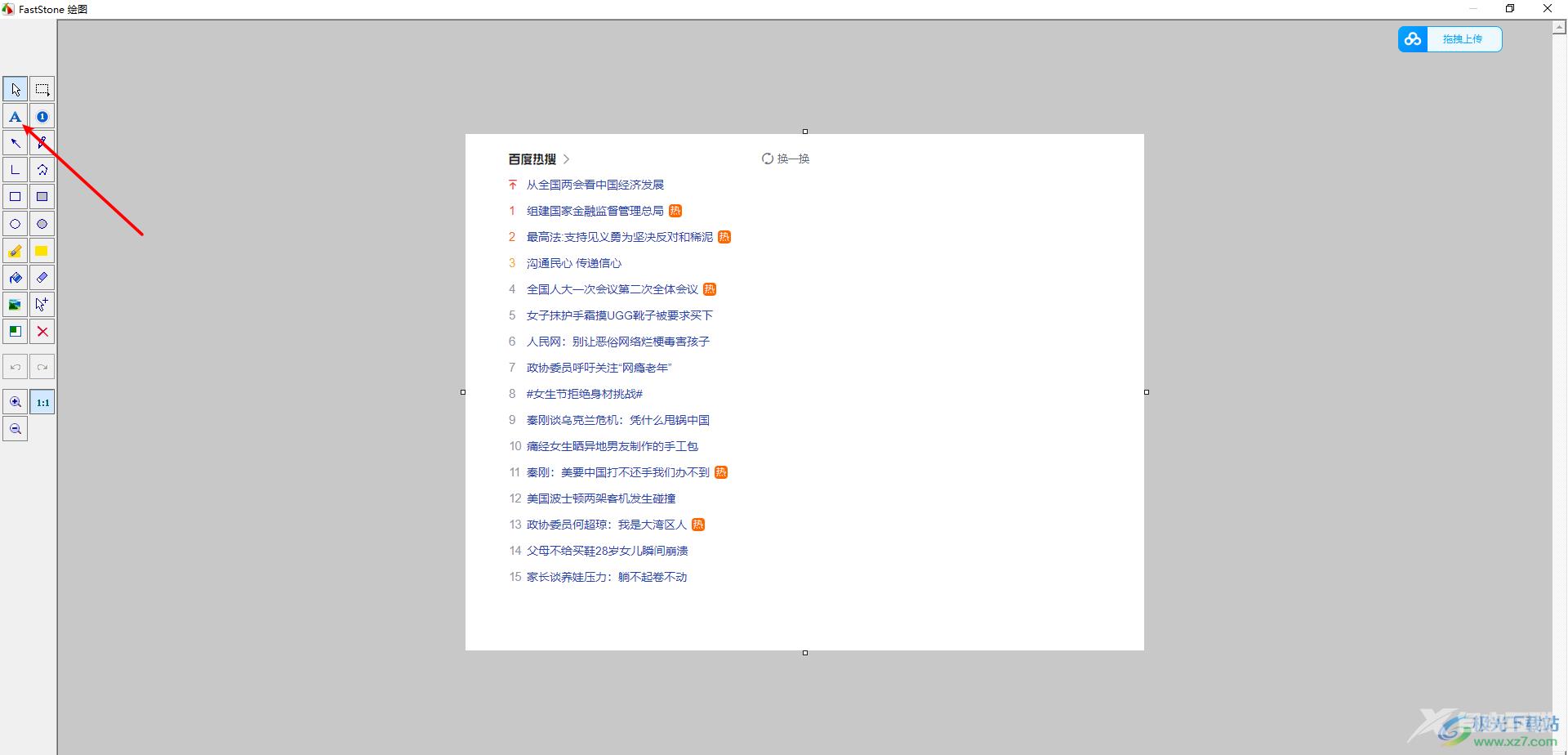This screenshot has height=755, width=1568.
Task: Choose the rectangular marquee select tool
Action: click(x=42, y=89)
